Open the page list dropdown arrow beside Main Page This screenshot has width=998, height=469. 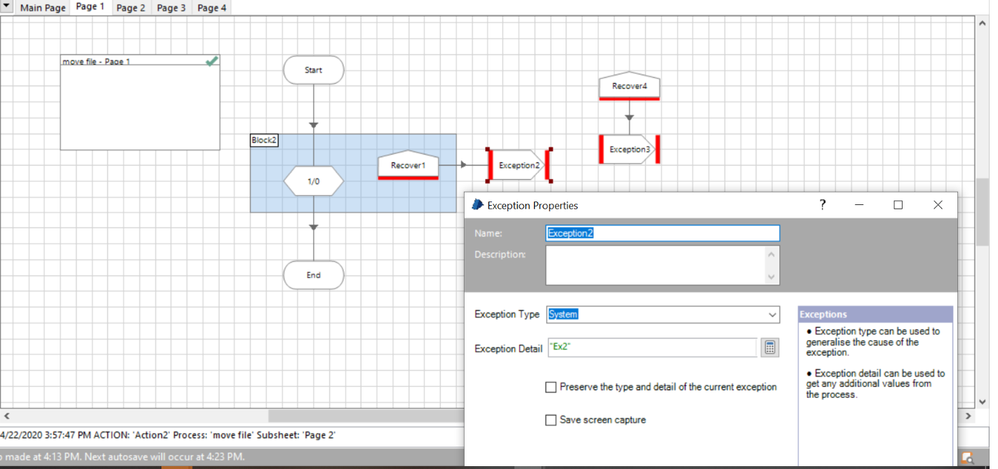[8, 7]
